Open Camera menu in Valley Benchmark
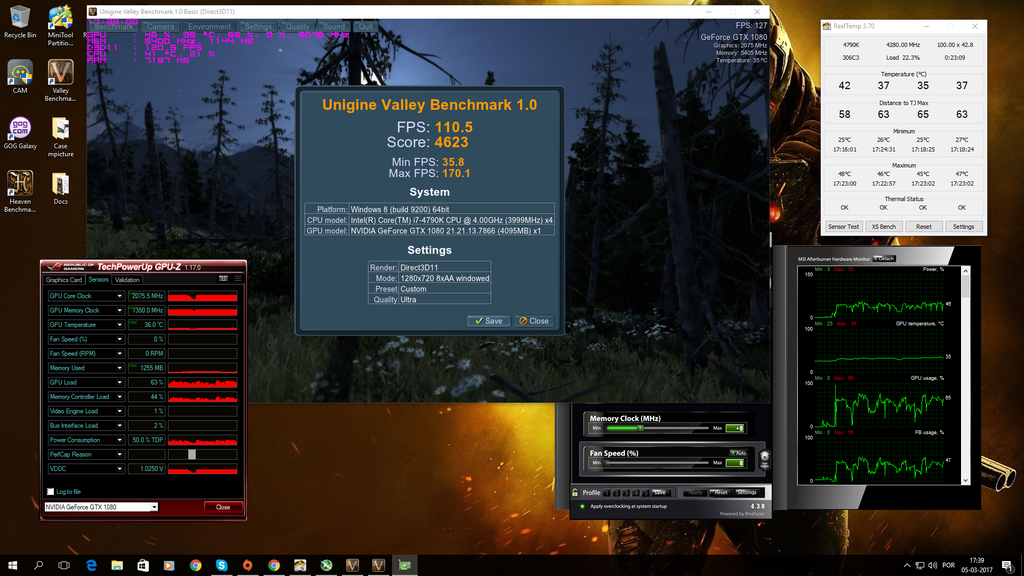1024x576 pixels. click(x=161, y=27)
